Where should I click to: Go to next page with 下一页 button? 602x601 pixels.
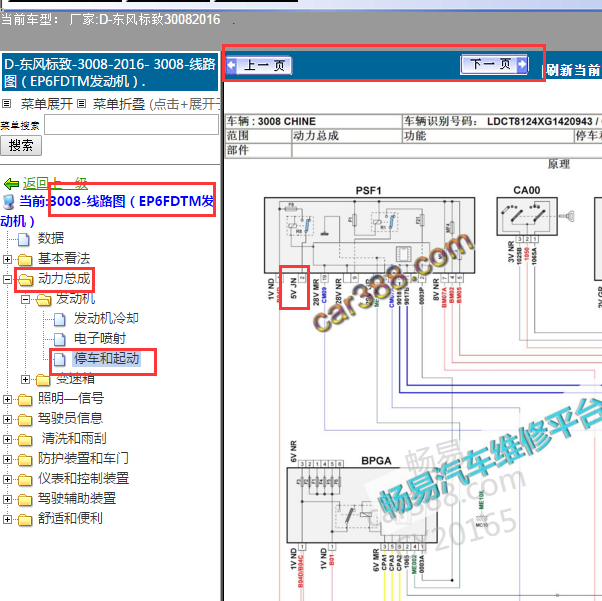click(x=494, y=64)
